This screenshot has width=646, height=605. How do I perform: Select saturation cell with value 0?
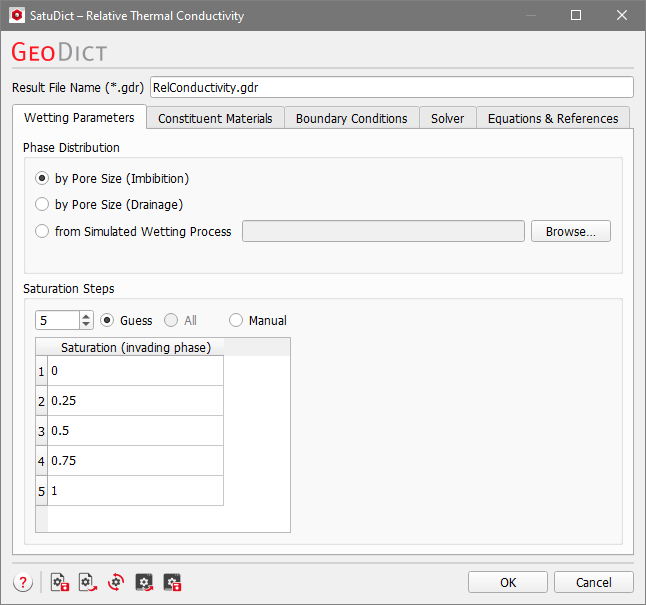[x=136, y=371]
